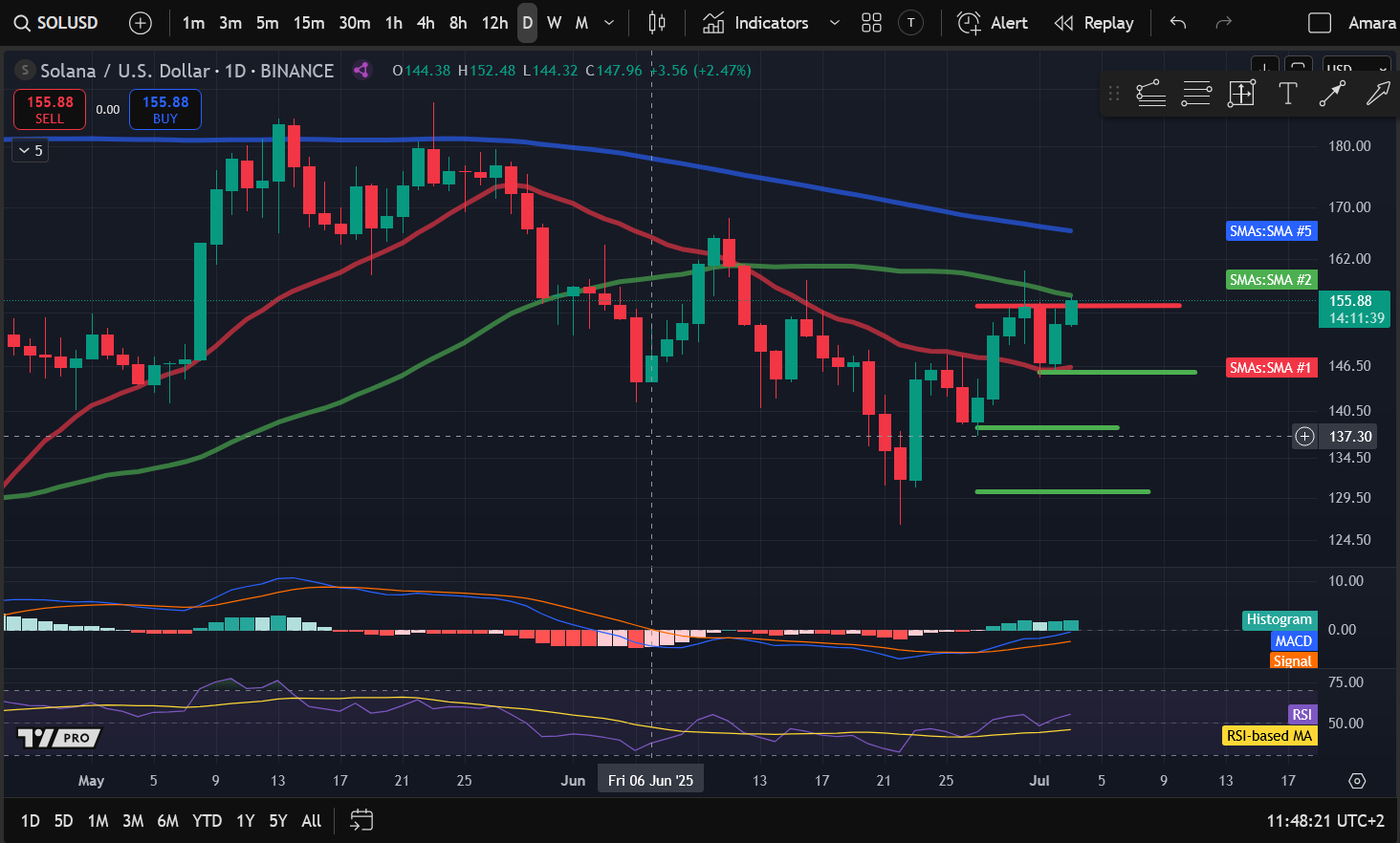This screenshot has width=1400, height=843.
Task: Open the go to date calendar icon
Action: coord(361,820)
